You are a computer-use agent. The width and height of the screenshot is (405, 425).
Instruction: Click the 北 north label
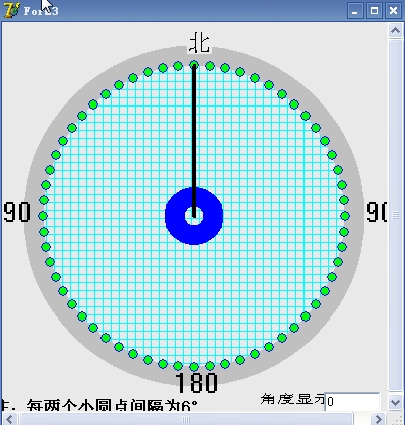click(x=199, y=43)
